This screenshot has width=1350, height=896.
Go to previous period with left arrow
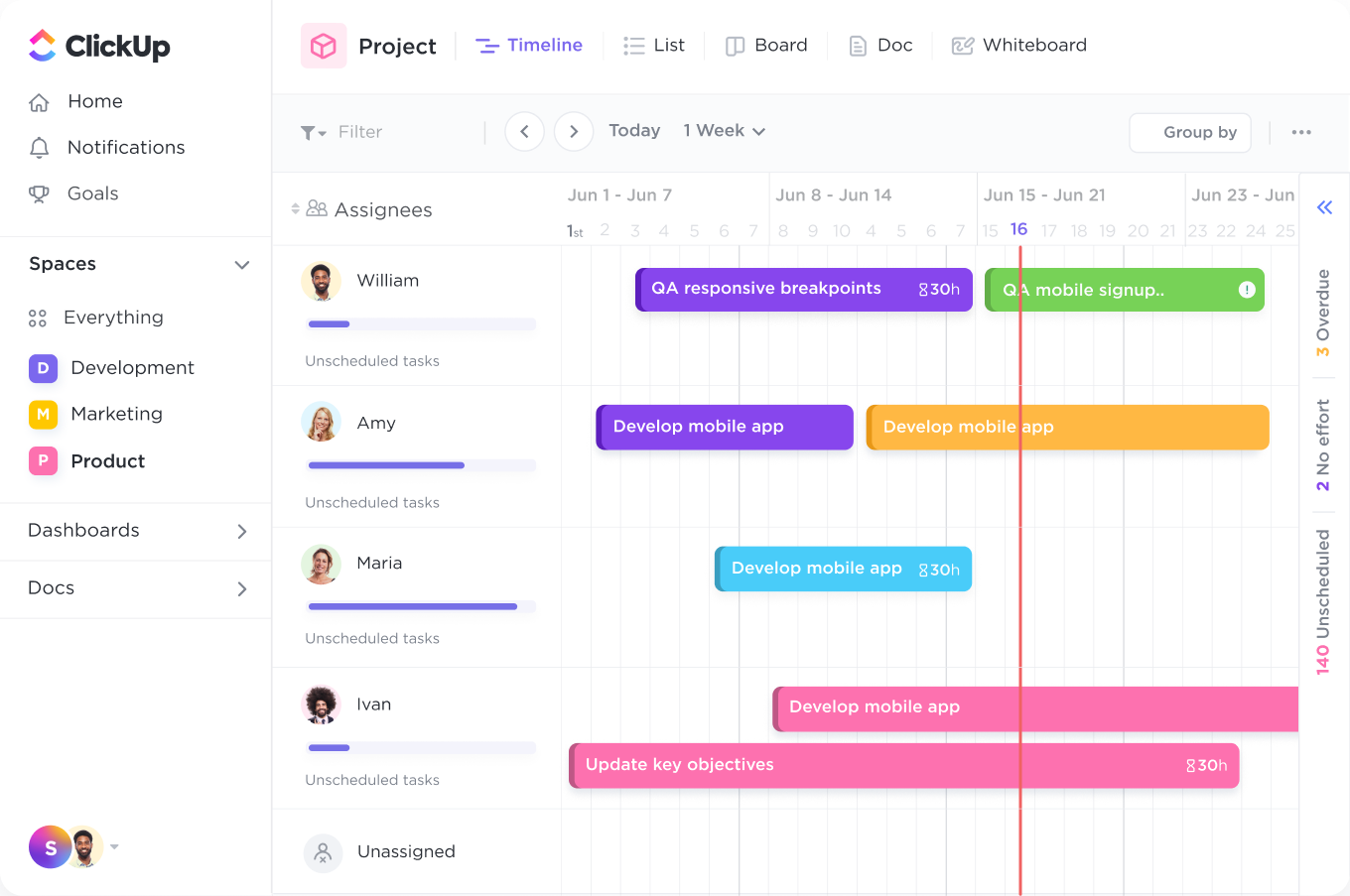click(524, 131)
